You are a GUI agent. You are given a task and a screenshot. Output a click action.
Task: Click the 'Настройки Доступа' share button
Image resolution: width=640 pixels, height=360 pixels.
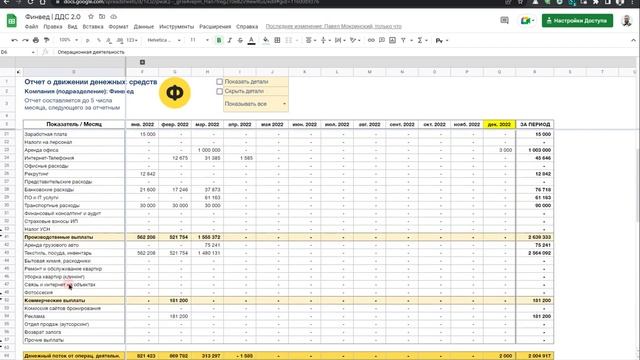(577, 20)
